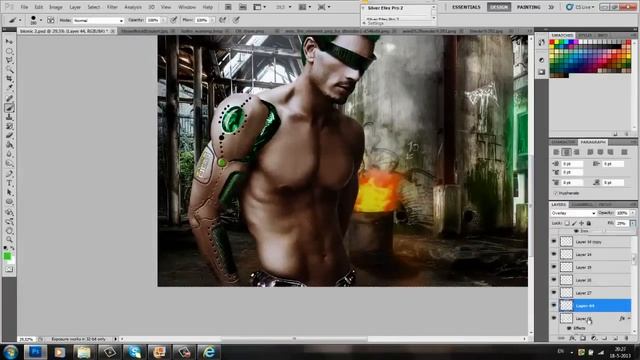This screenshot has height=360, width=640.
Task: Open Brush Preset picker arrow
Action: (x=40, y=20)
